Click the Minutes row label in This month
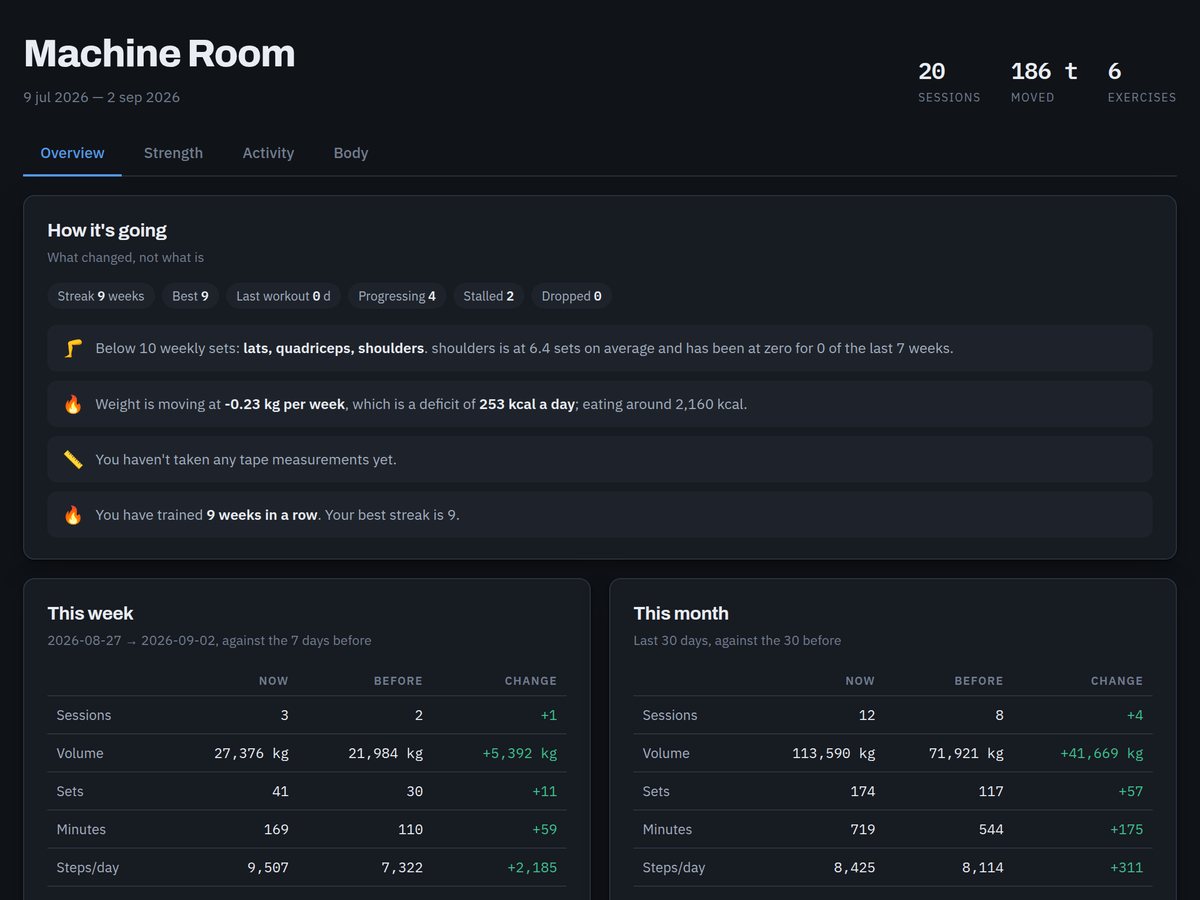 tap(667, 829)
